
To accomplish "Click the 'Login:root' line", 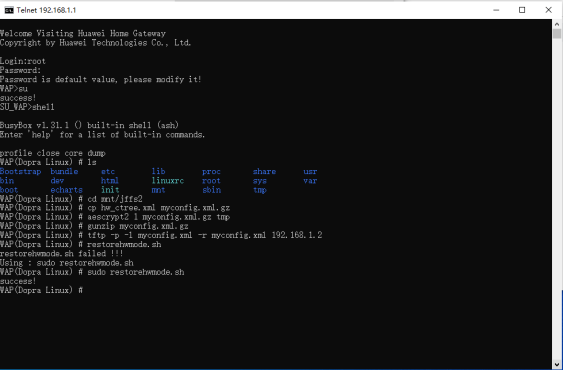I will pyautogui.click(x=23, y=61).
